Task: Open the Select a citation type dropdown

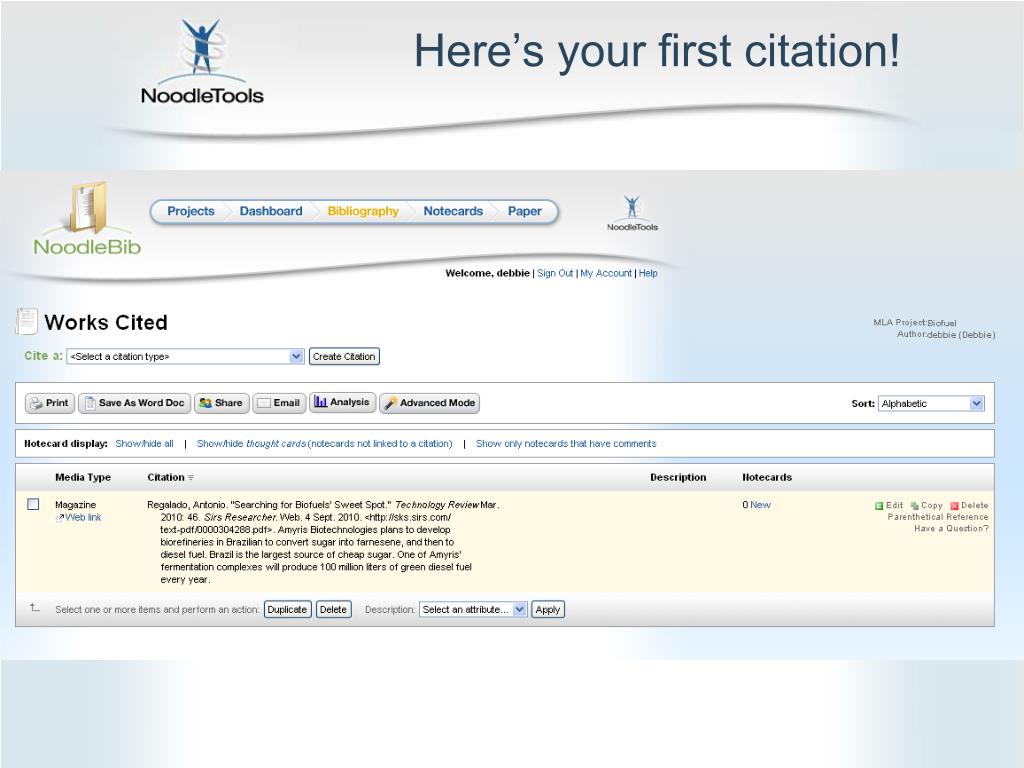Action: point(185,357)
